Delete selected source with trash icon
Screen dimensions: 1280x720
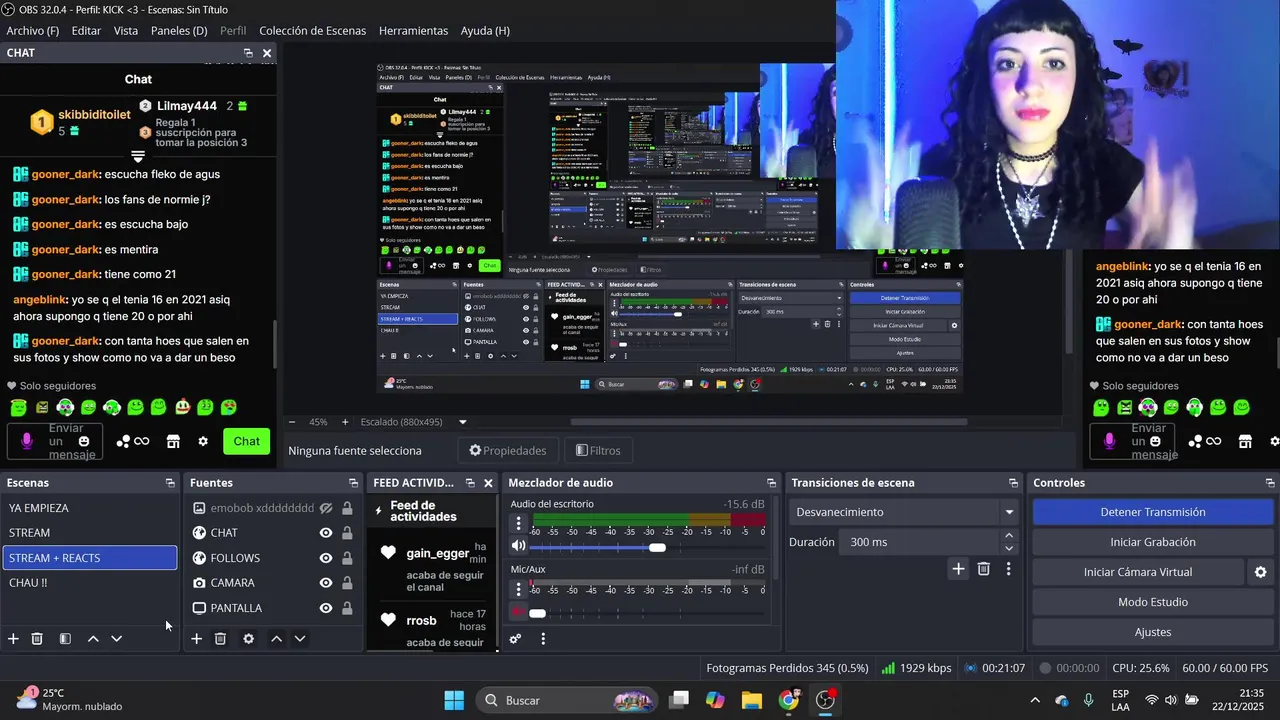coord(221,638)
